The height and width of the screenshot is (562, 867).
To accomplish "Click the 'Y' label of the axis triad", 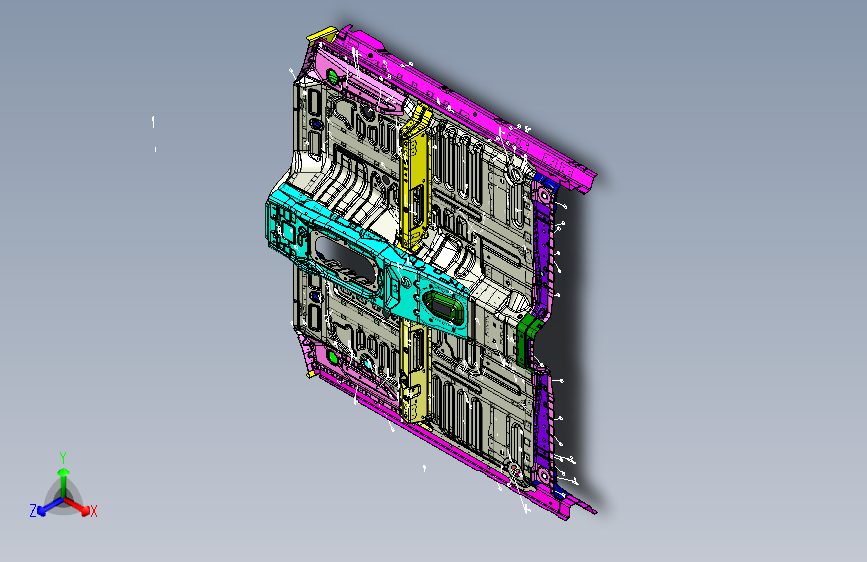I will (x=63, y=458).
